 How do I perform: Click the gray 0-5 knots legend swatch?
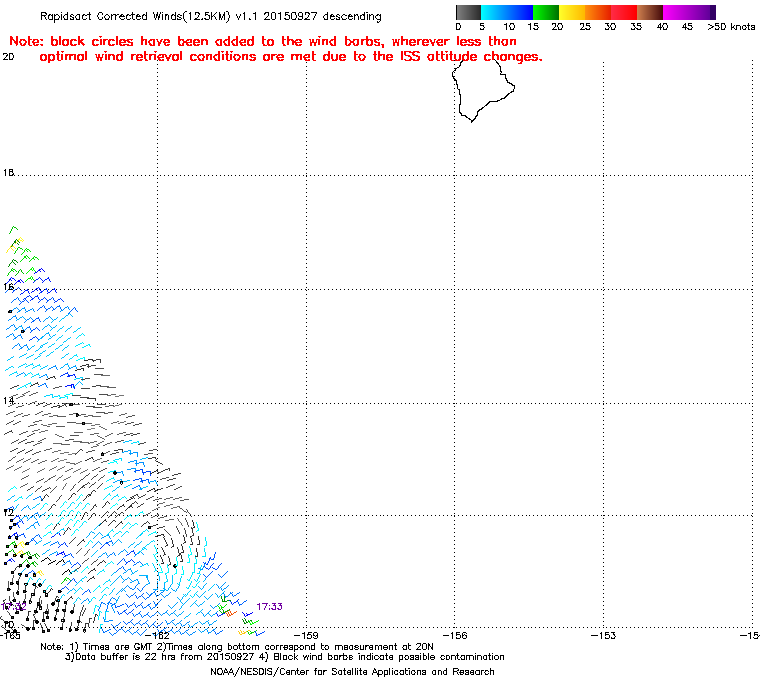(x=468, y=12)
